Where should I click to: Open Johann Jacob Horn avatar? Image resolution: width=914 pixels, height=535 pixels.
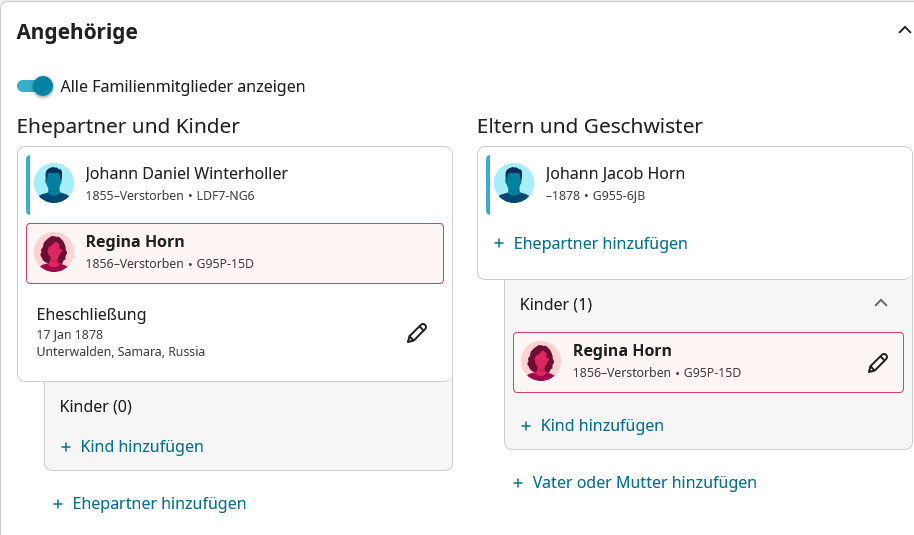click(514, 183)
